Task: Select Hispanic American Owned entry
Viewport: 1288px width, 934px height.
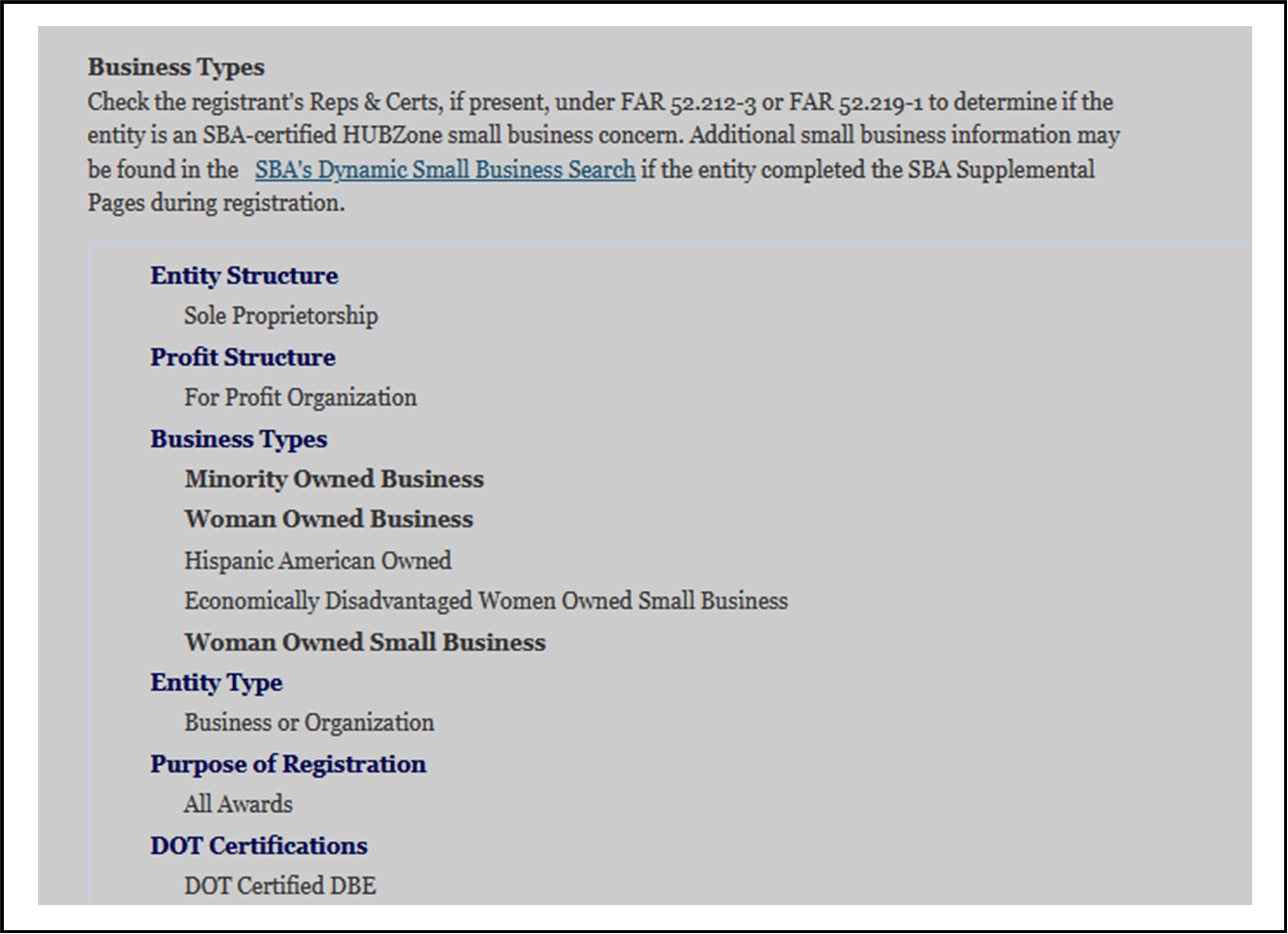Action: point(317,560)
